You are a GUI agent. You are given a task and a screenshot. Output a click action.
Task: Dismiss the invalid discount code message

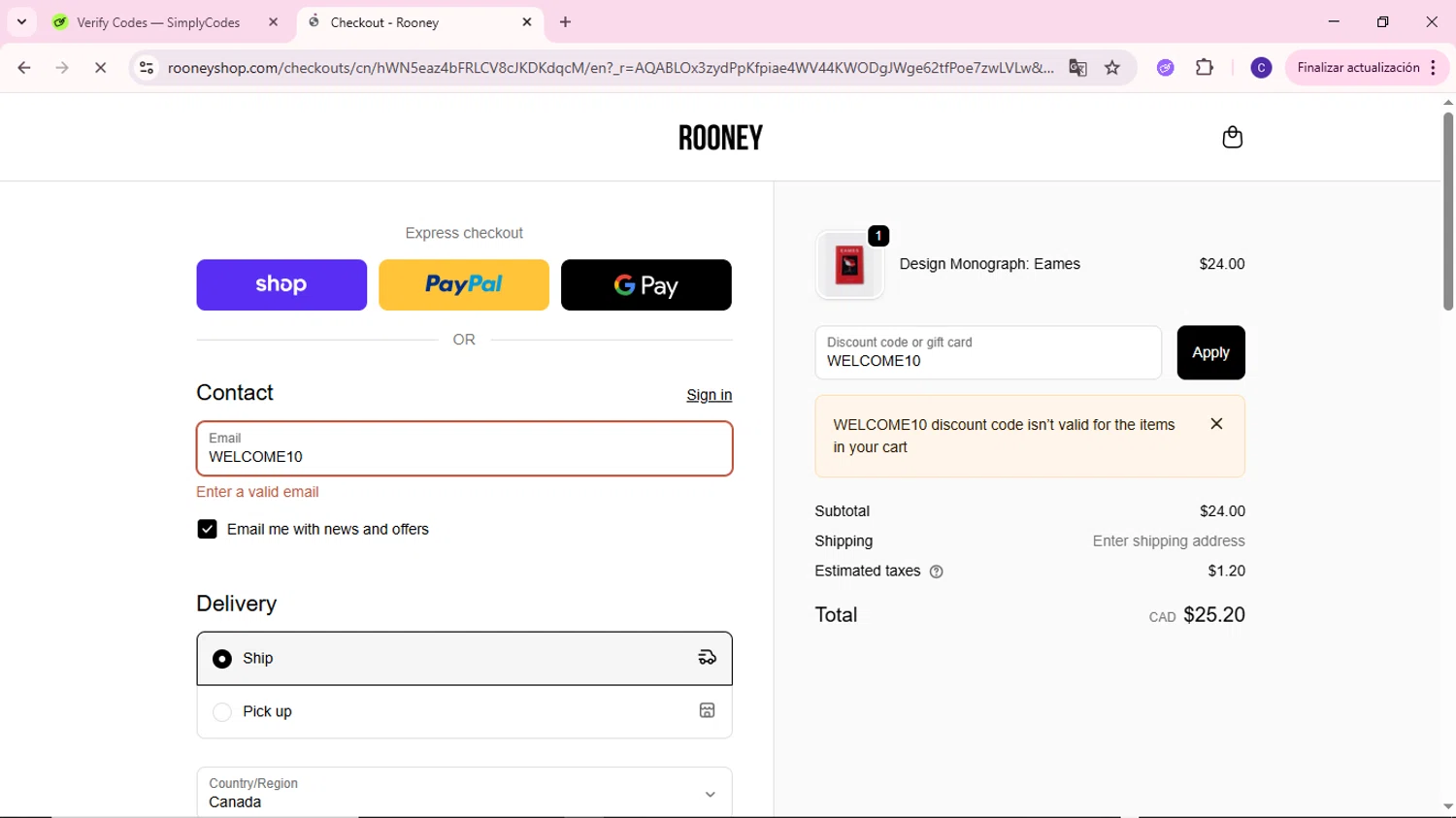click(1216, 424)
